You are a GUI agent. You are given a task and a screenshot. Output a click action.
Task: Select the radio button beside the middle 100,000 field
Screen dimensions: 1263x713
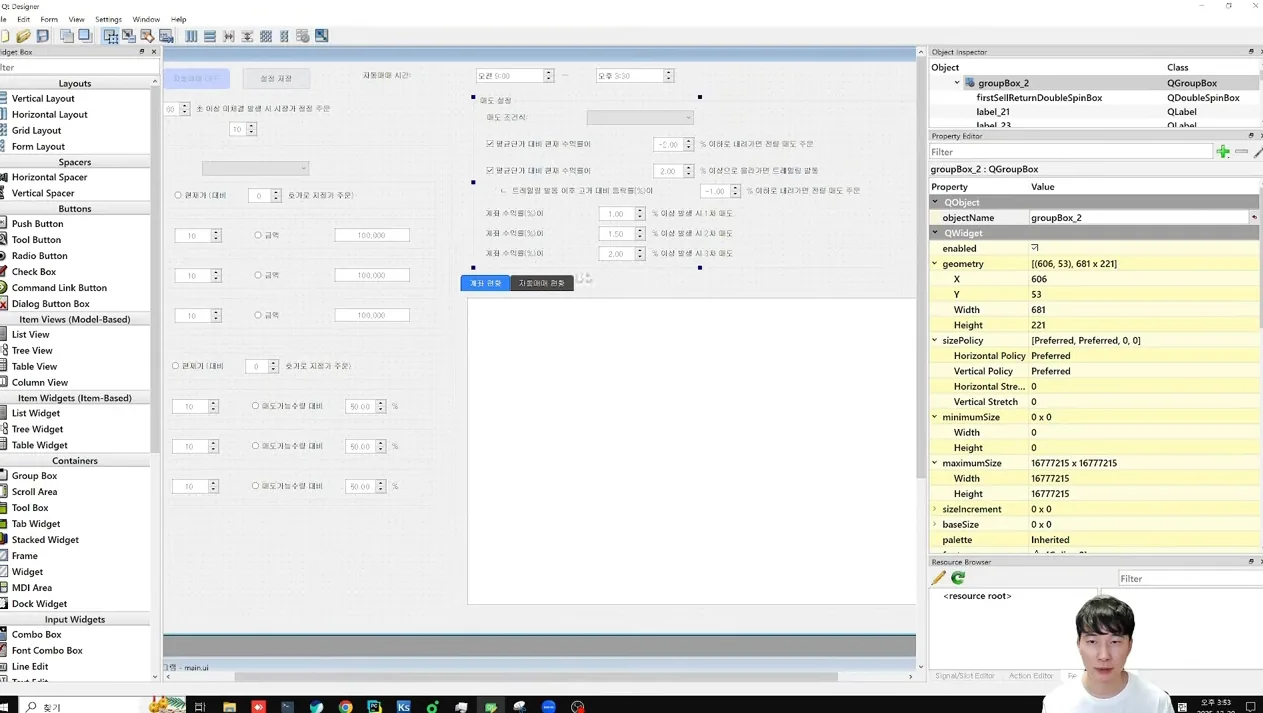coord(258,275)
